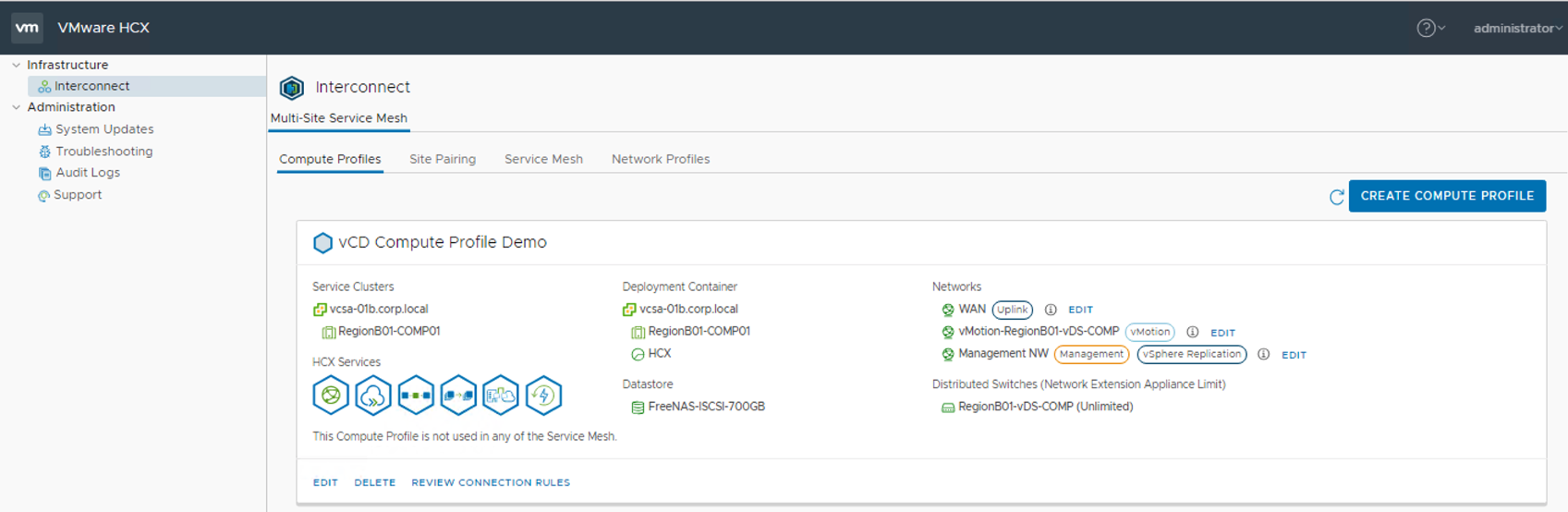
Task: Click the first HCX Services hexagon icon
Action: 330,396
